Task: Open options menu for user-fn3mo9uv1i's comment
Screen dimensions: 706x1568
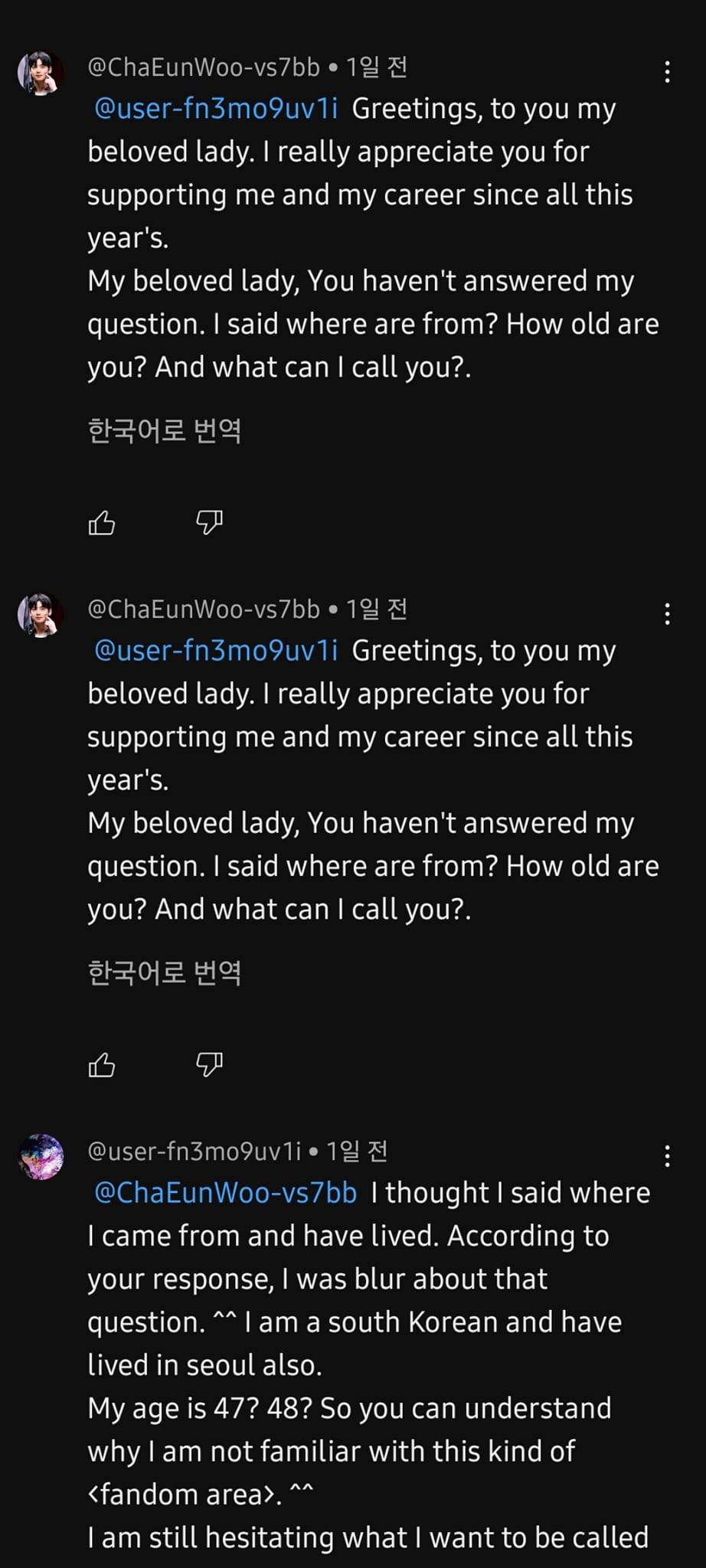Action: pyautogui.click(x=668, y=1156)
